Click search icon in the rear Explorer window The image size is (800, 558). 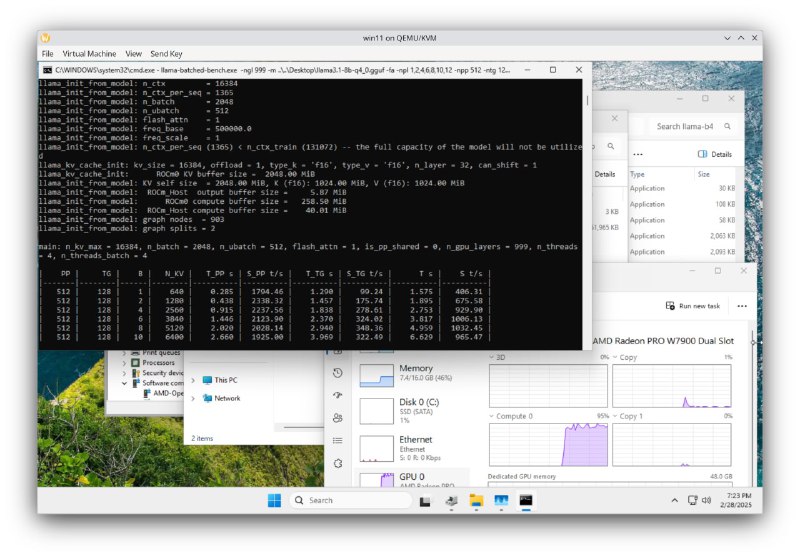tap(611, 146)
